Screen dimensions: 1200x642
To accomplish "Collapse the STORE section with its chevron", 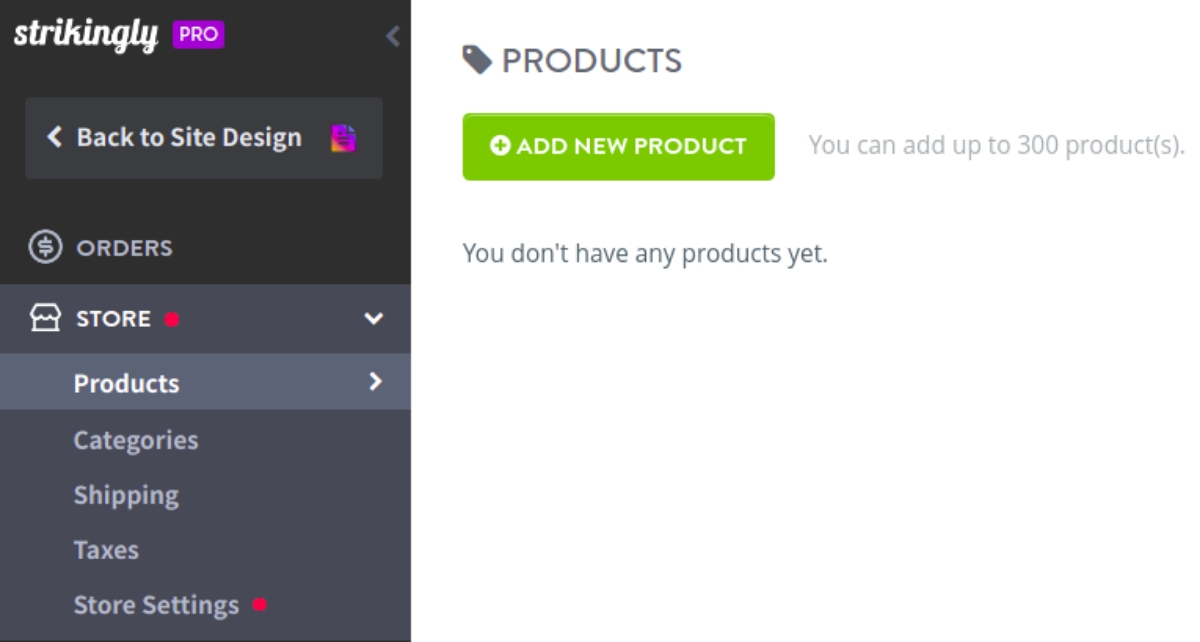I will coord(374,318).
